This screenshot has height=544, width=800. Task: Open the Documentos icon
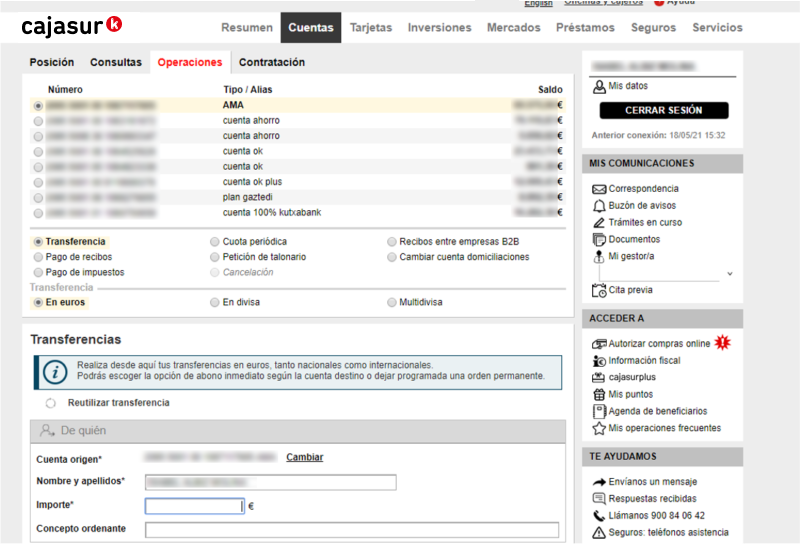point(599,240)
